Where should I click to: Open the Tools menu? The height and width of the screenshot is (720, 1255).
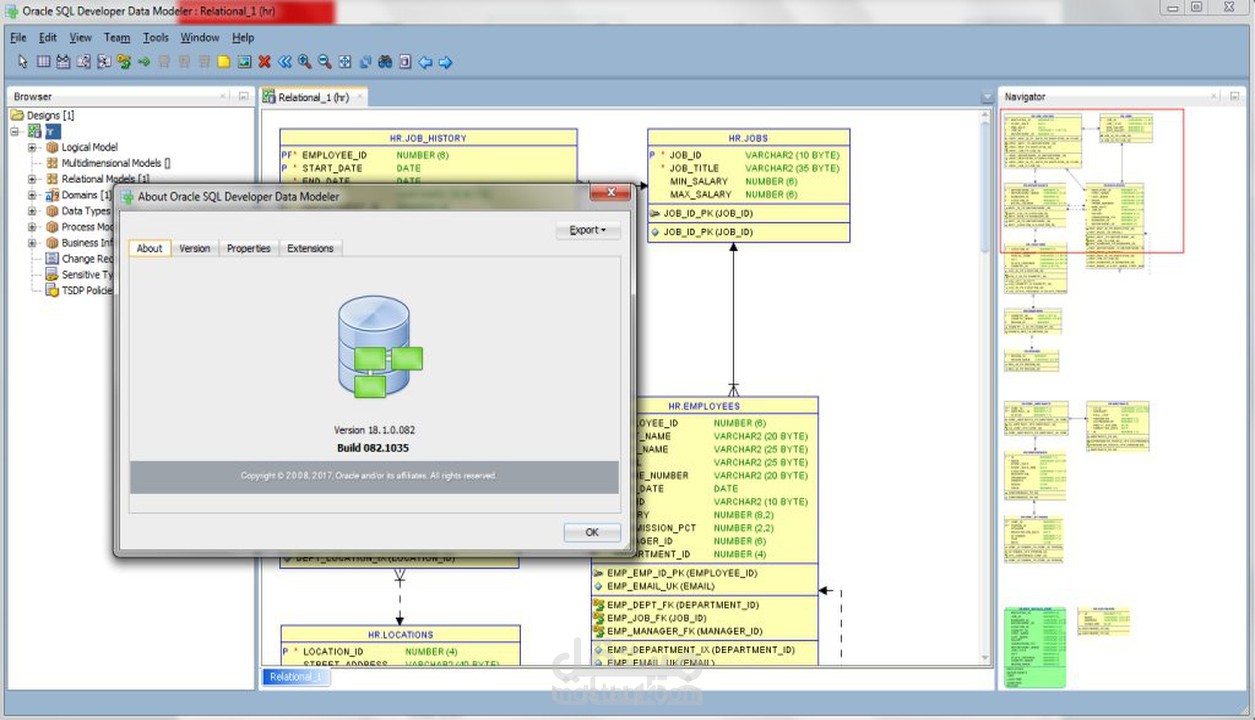pyautogui.click(x=155, y=37)
